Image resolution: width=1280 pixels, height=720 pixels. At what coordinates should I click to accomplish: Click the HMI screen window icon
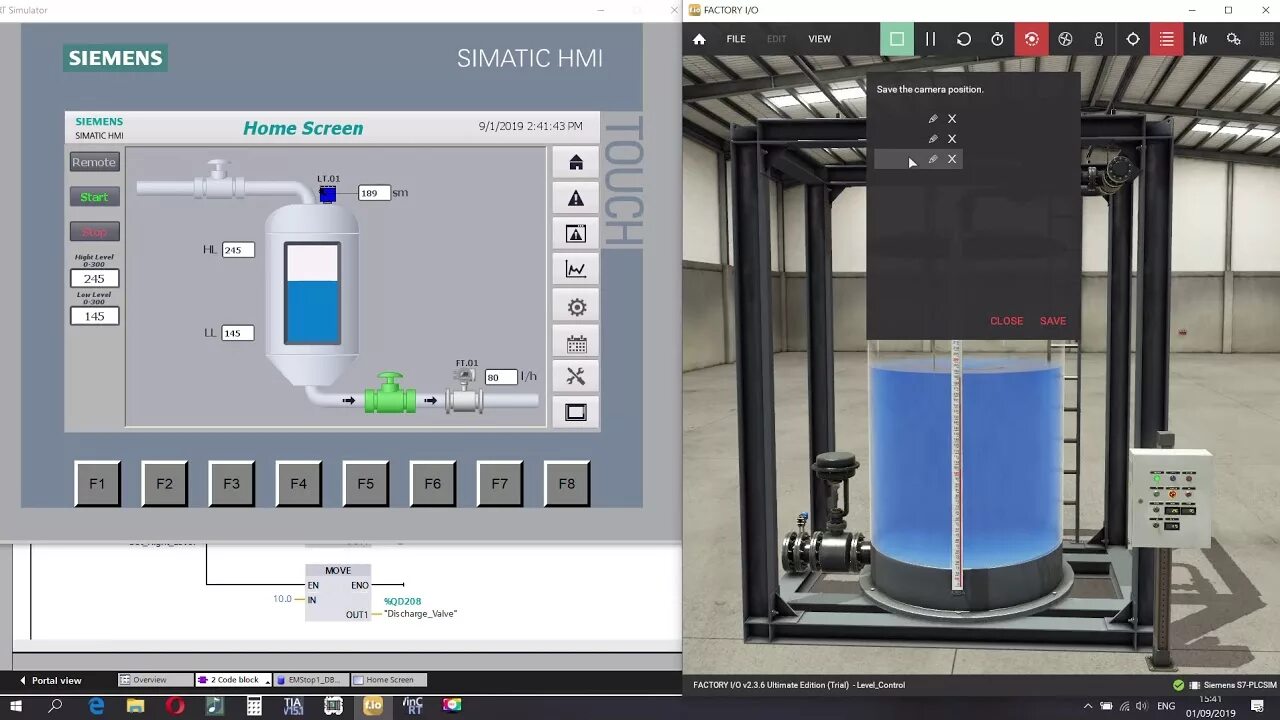click(x=576, y=412)
